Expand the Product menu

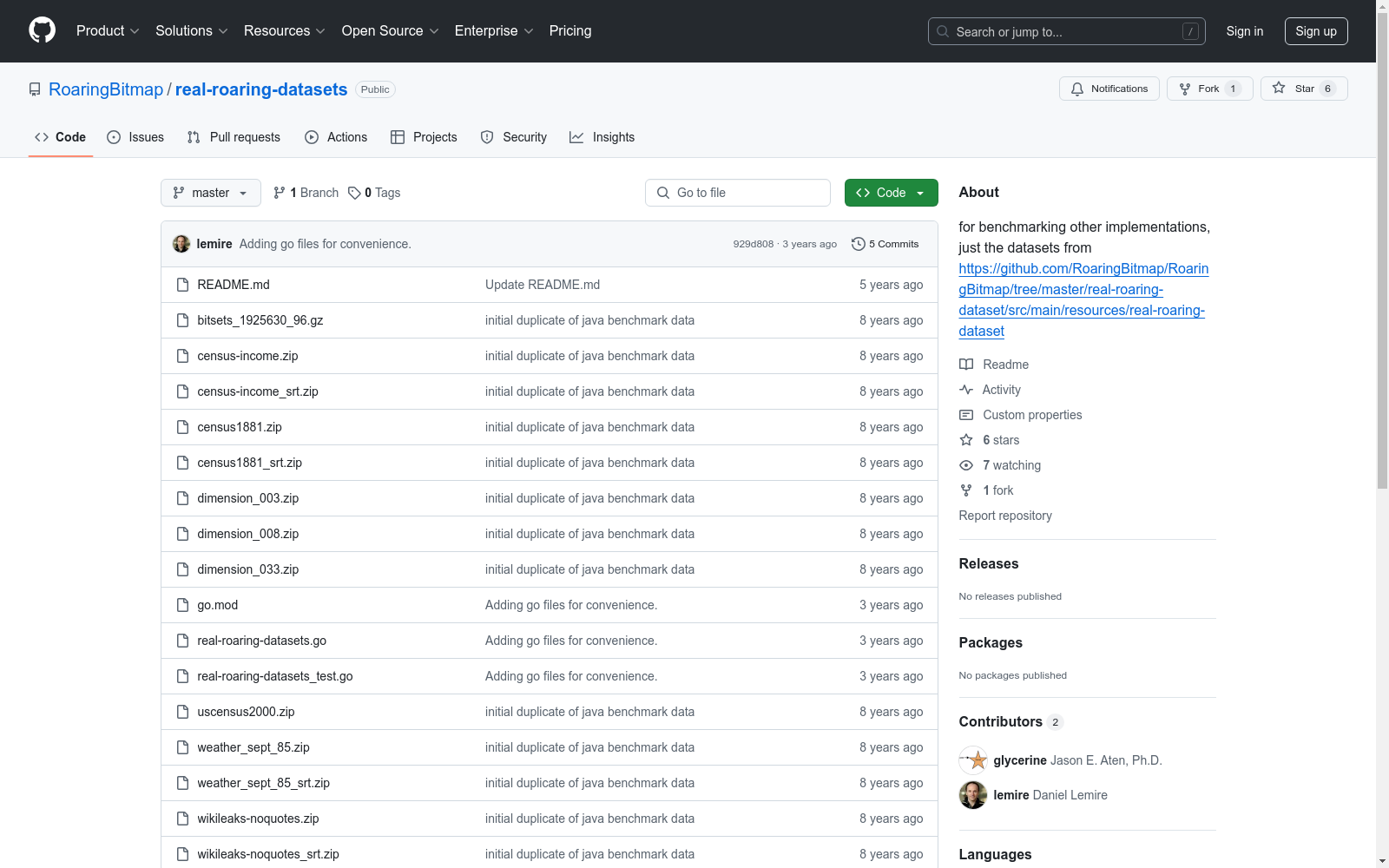(108, 31)
